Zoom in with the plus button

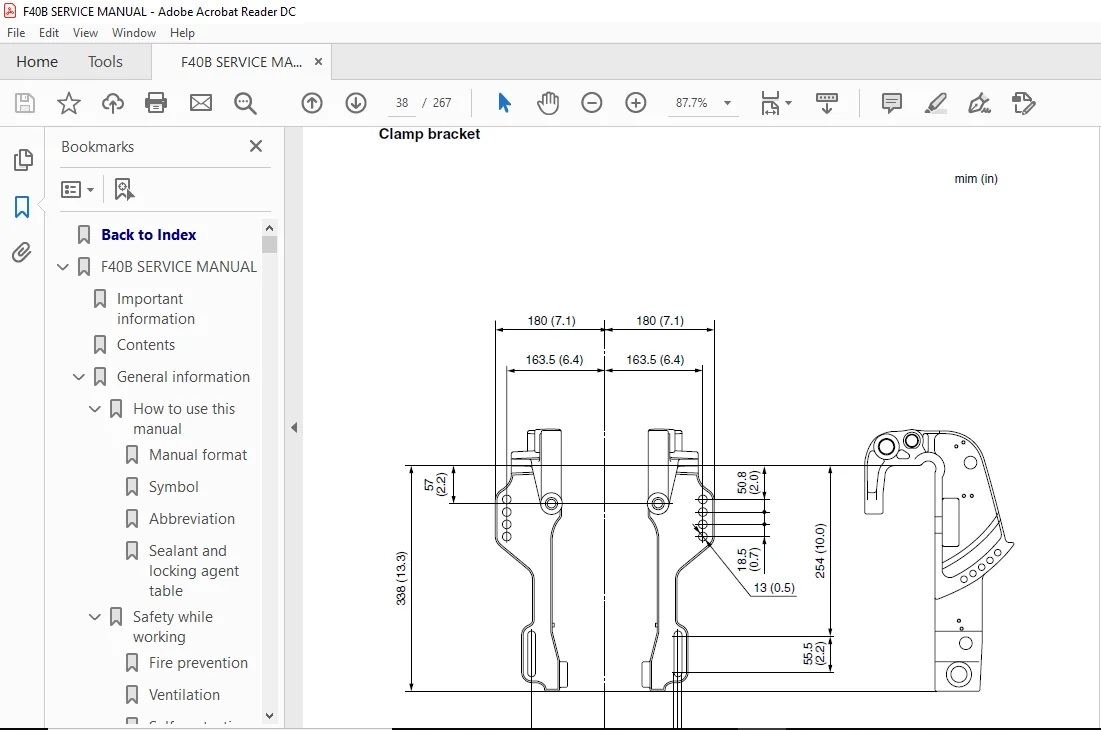[635, 103]
